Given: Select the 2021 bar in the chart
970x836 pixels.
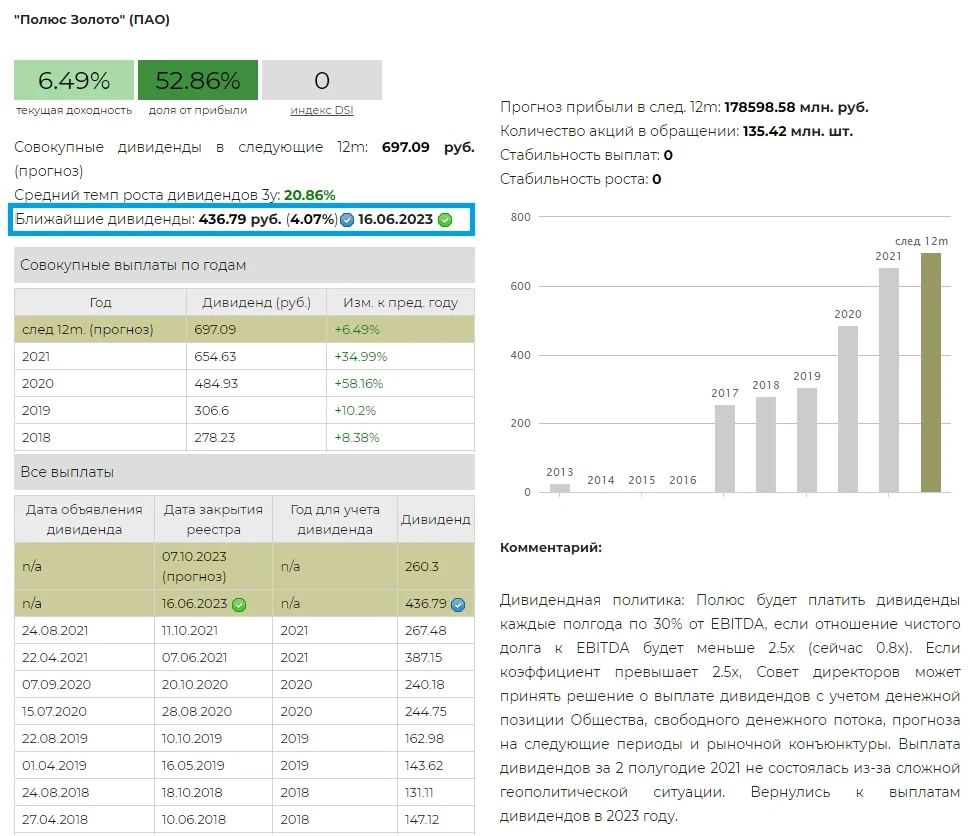Looking at the screenshot, I should click(x=889, y=380).
